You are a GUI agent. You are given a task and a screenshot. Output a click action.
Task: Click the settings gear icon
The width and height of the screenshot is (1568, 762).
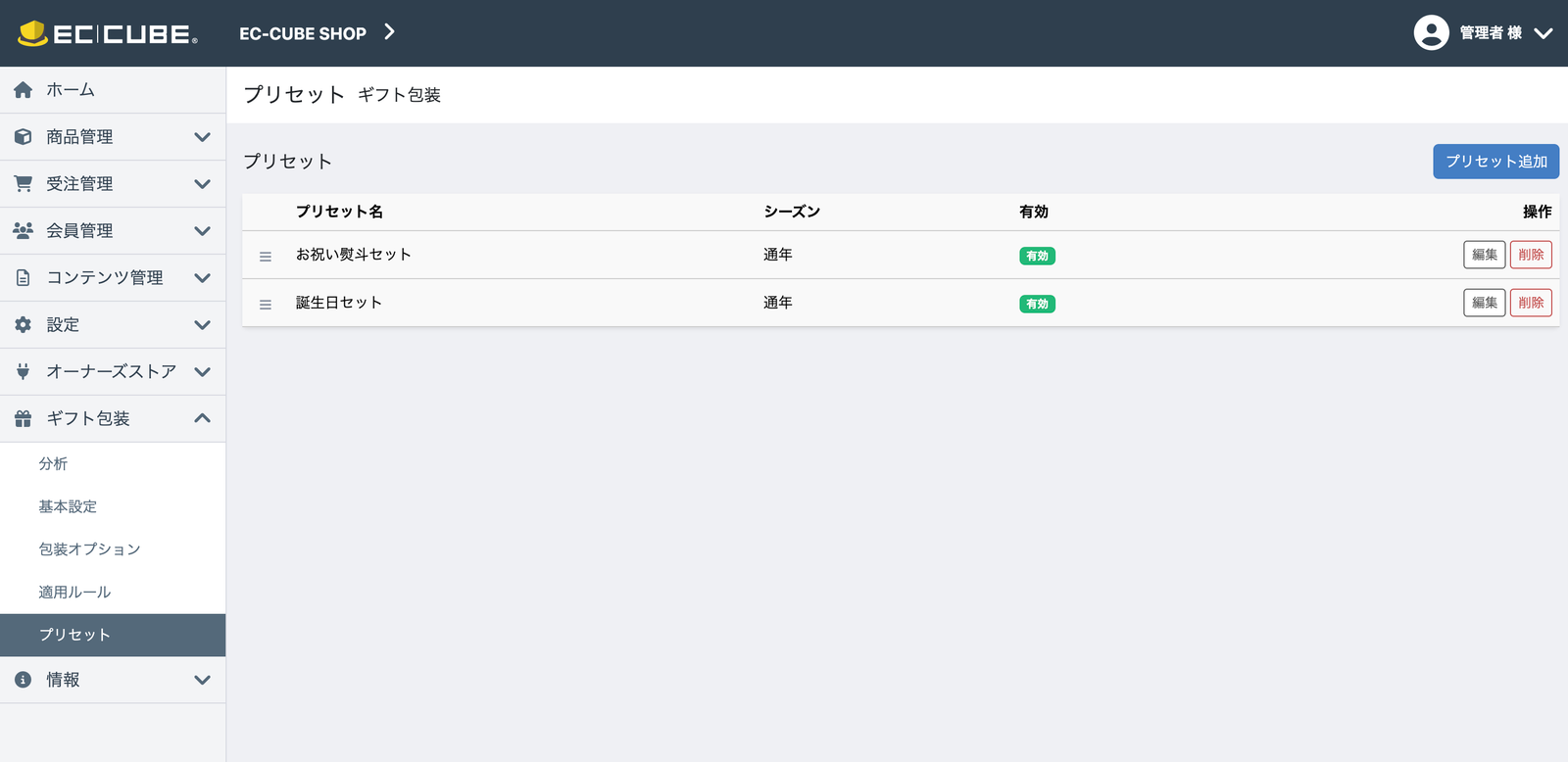24,325
